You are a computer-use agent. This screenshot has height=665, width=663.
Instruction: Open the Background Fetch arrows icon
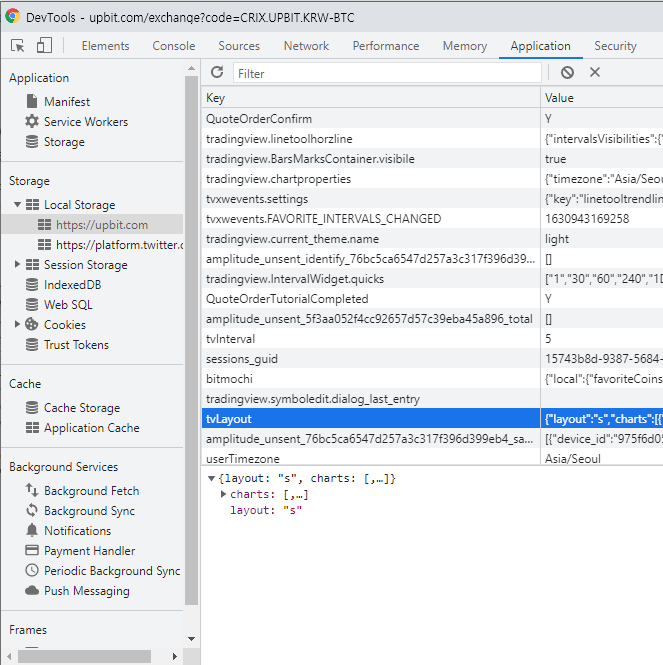coord(32,490)
